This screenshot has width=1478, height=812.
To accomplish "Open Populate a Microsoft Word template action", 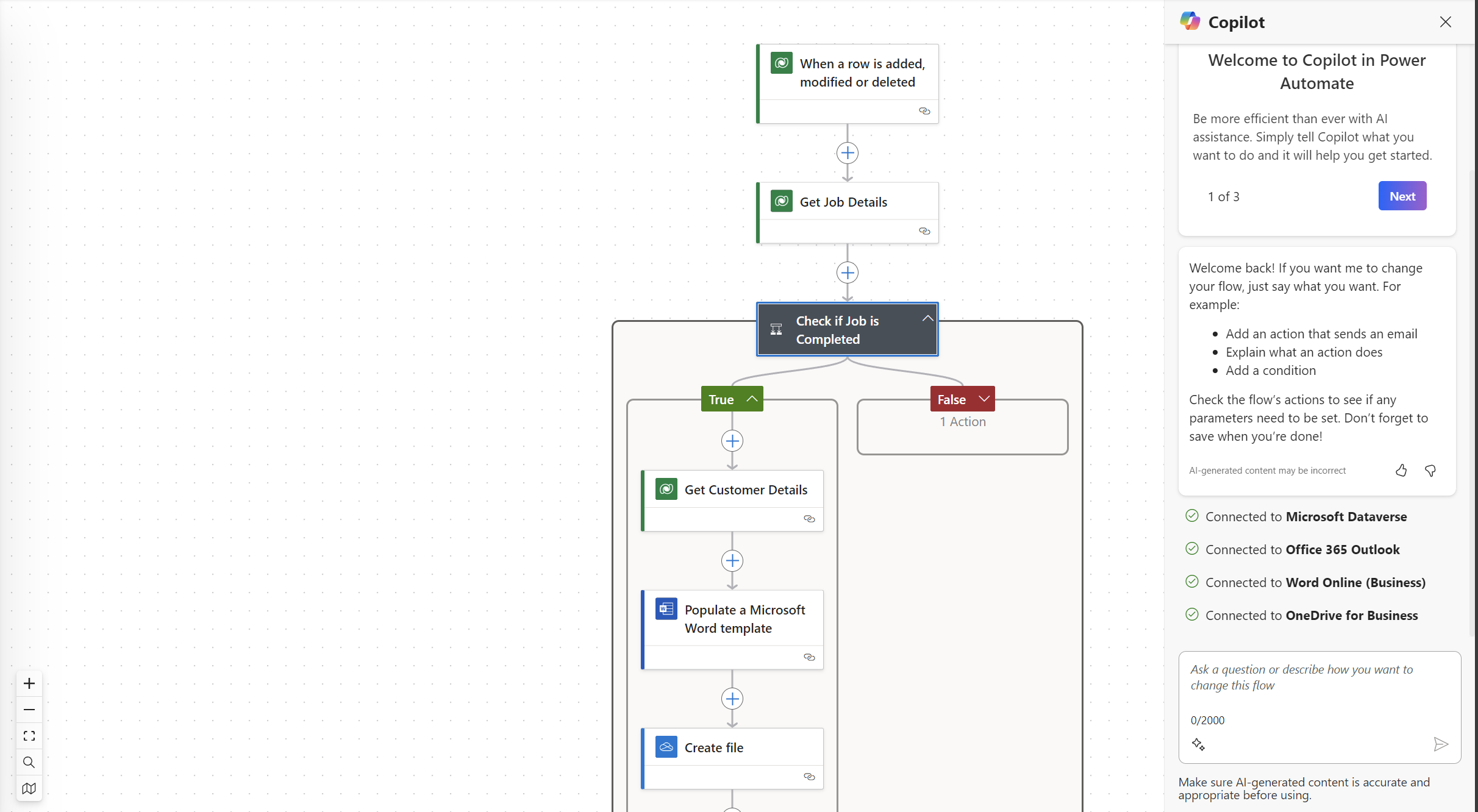I will pos(732,630).
